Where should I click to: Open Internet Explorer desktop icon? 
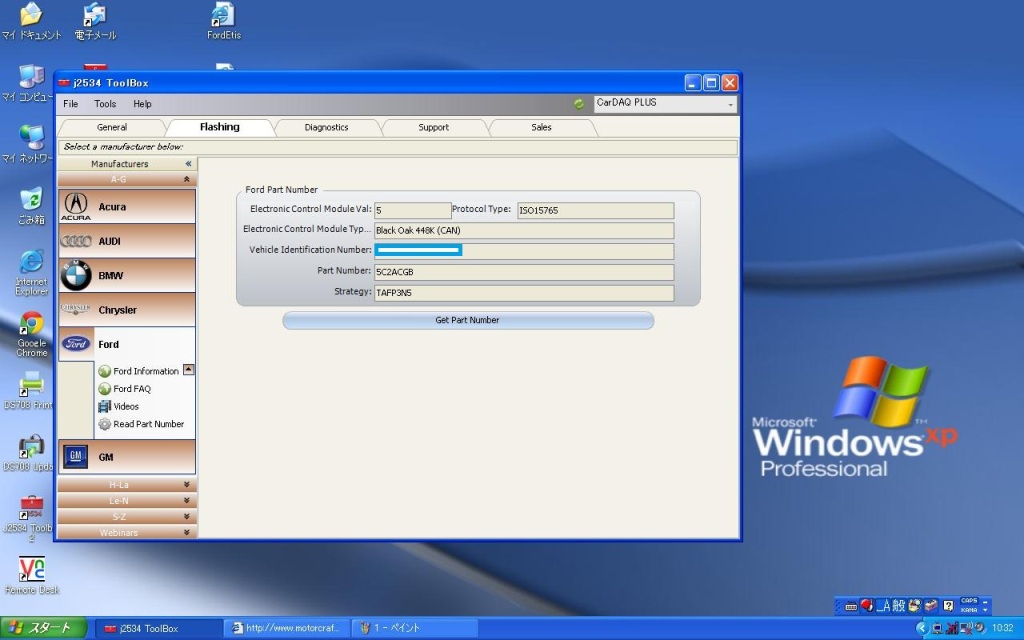(31, 272)
